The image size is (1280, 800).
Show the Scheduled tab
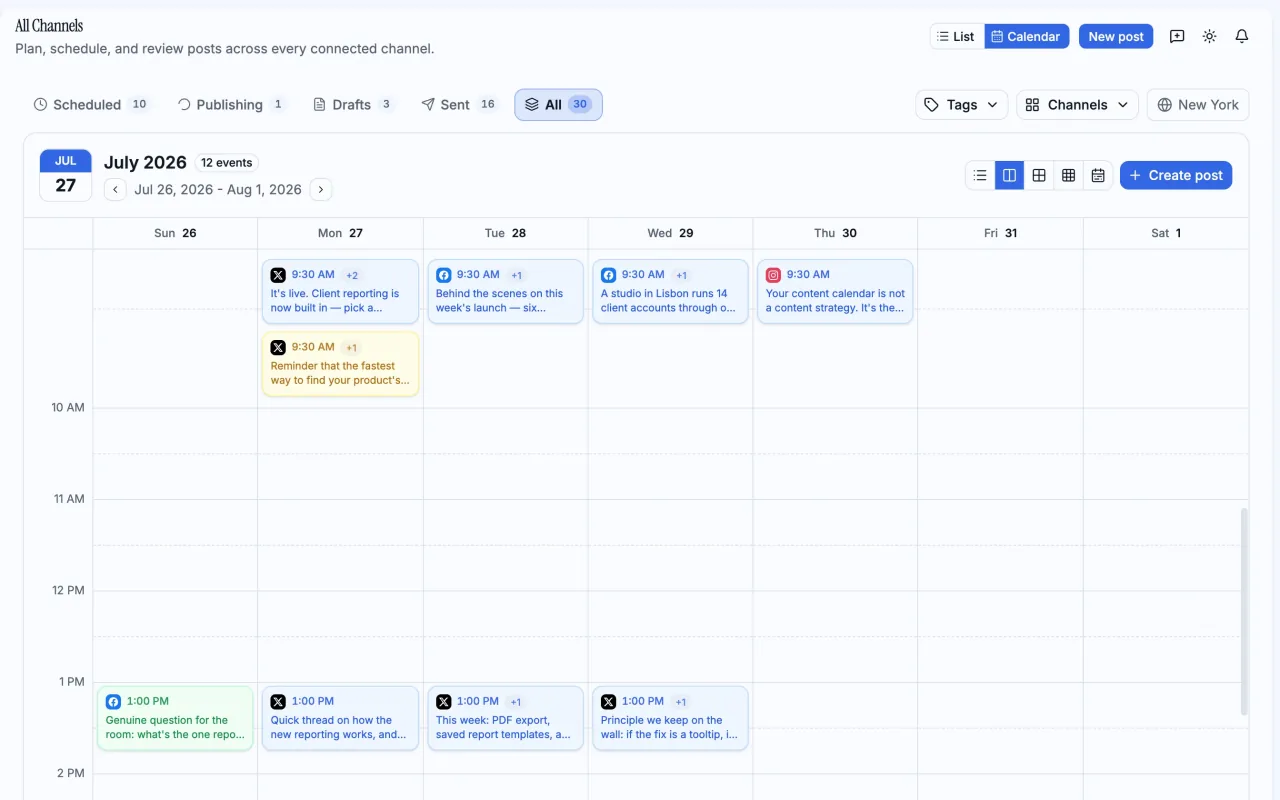tap(91, 105)
